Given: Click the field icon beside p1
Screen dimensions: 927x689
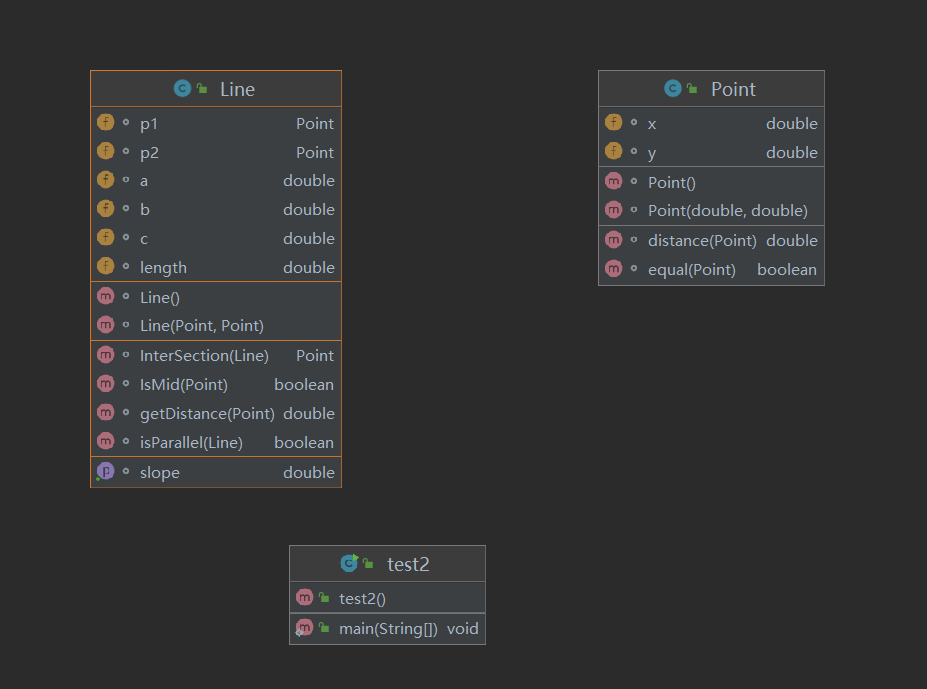Looking at the screenshot, I should (x=106, y=123).
